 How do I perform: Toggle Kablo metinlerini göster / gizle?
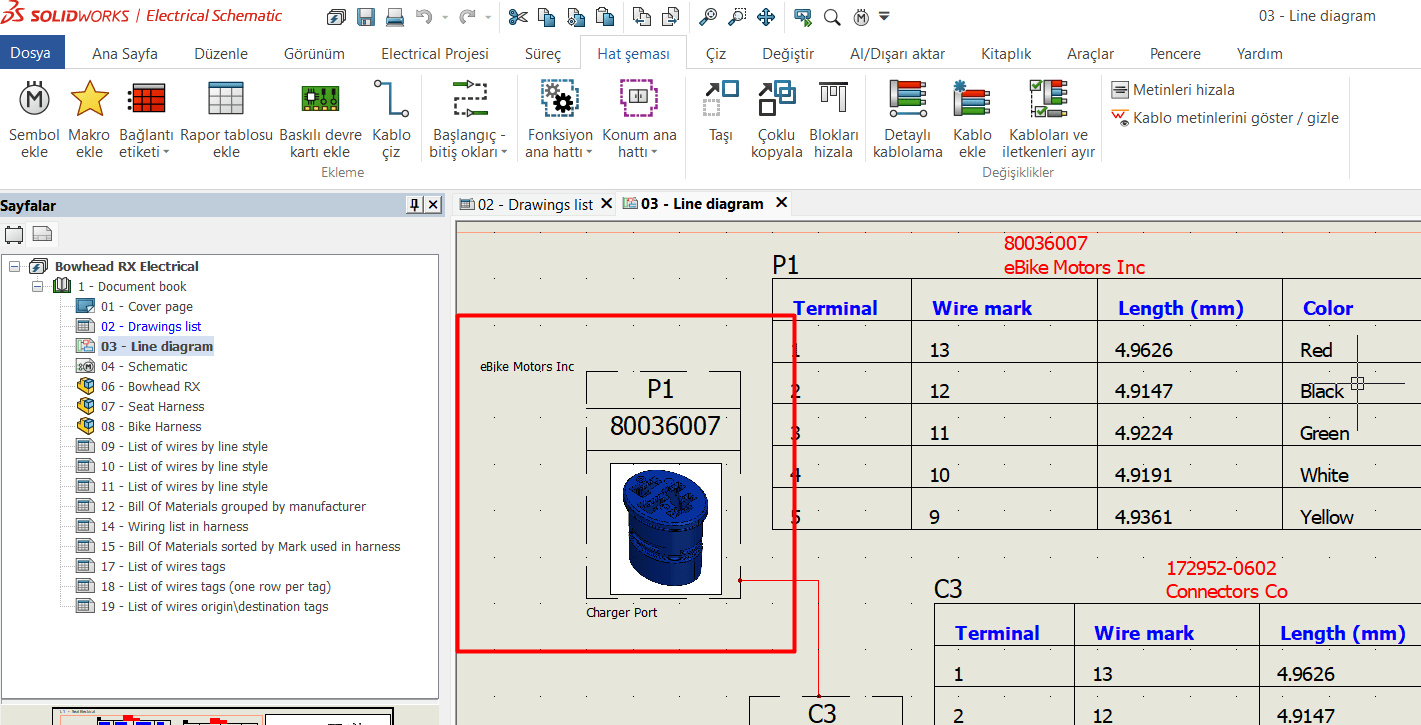tap(1225, 118)
